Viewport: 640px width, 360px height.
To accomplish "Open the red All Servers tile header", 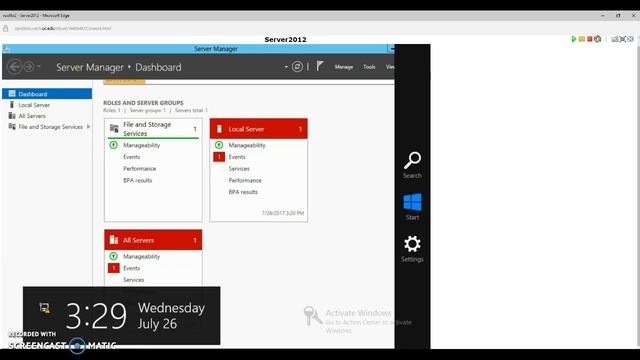I will tap(153, 240).
